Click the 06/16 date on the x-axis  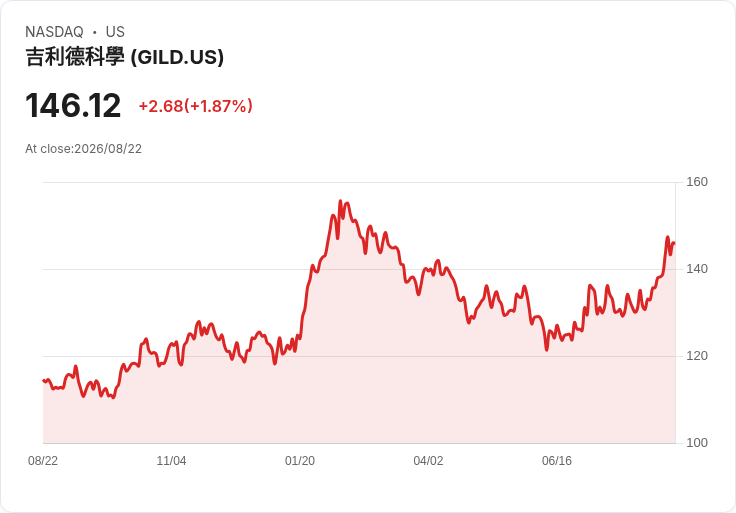557,461
